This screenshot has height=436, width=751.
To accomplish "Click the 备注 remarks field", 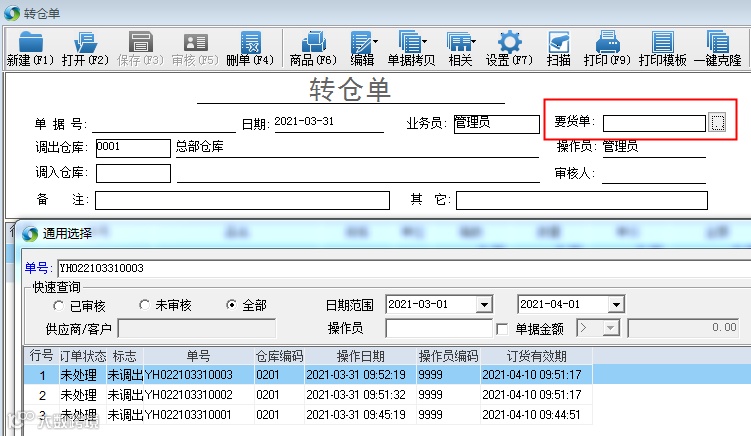I will click(x=242, y=200).
